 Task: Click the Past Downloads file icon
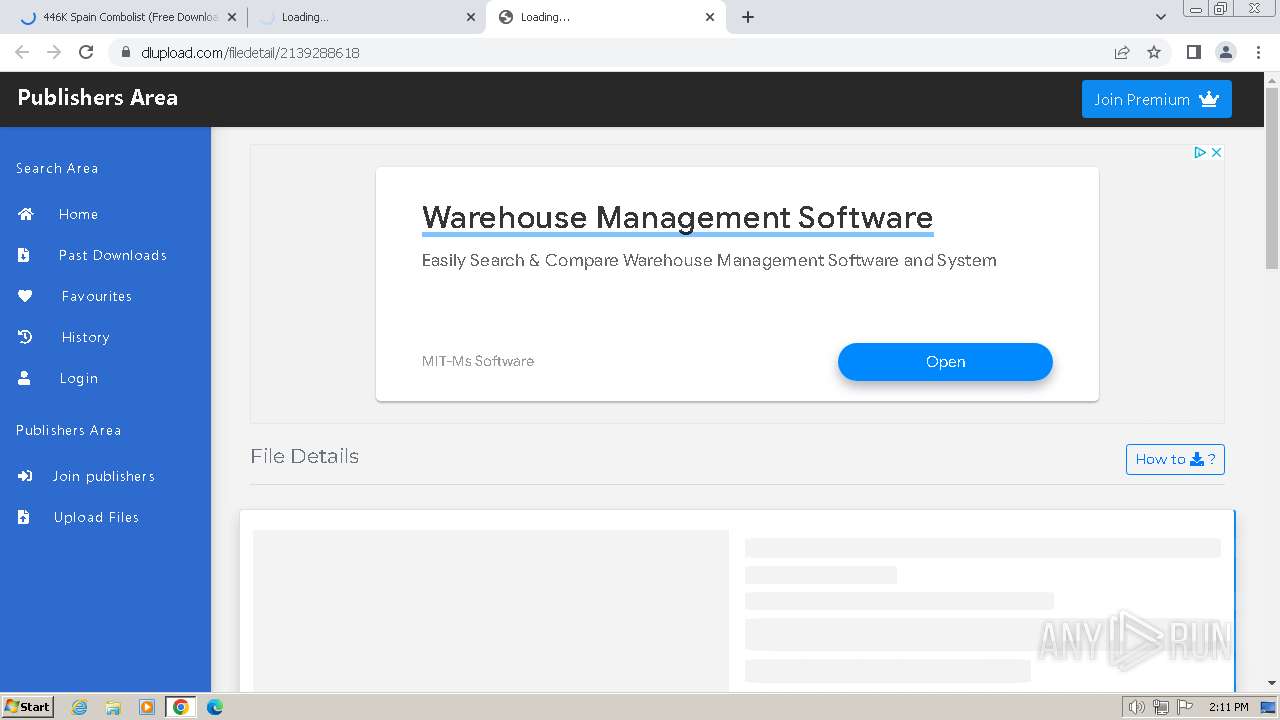(x=24, y=255)
